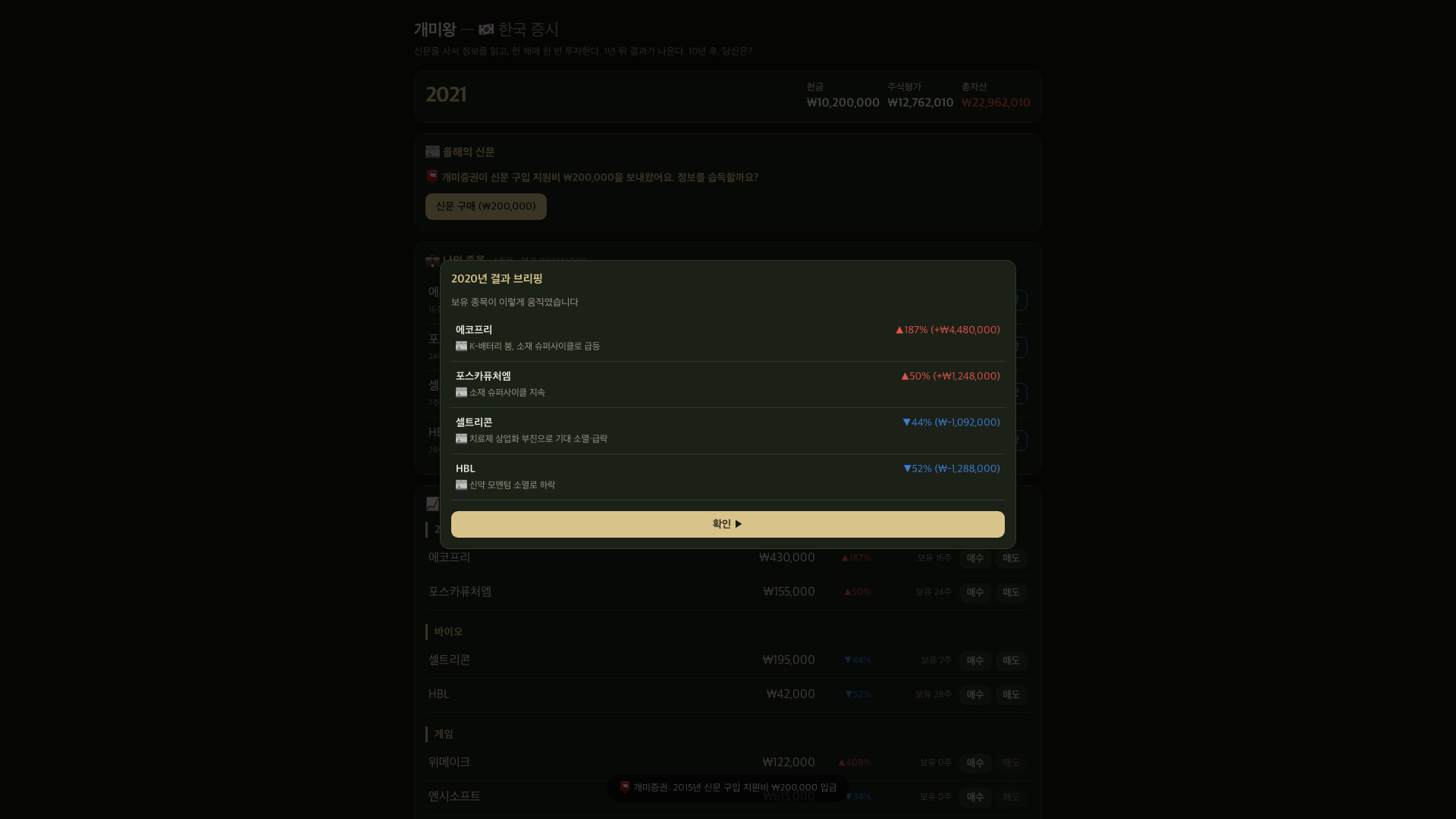
Task: Click the 셀트리콘 price ₩195,000
Action: (789, 660)
